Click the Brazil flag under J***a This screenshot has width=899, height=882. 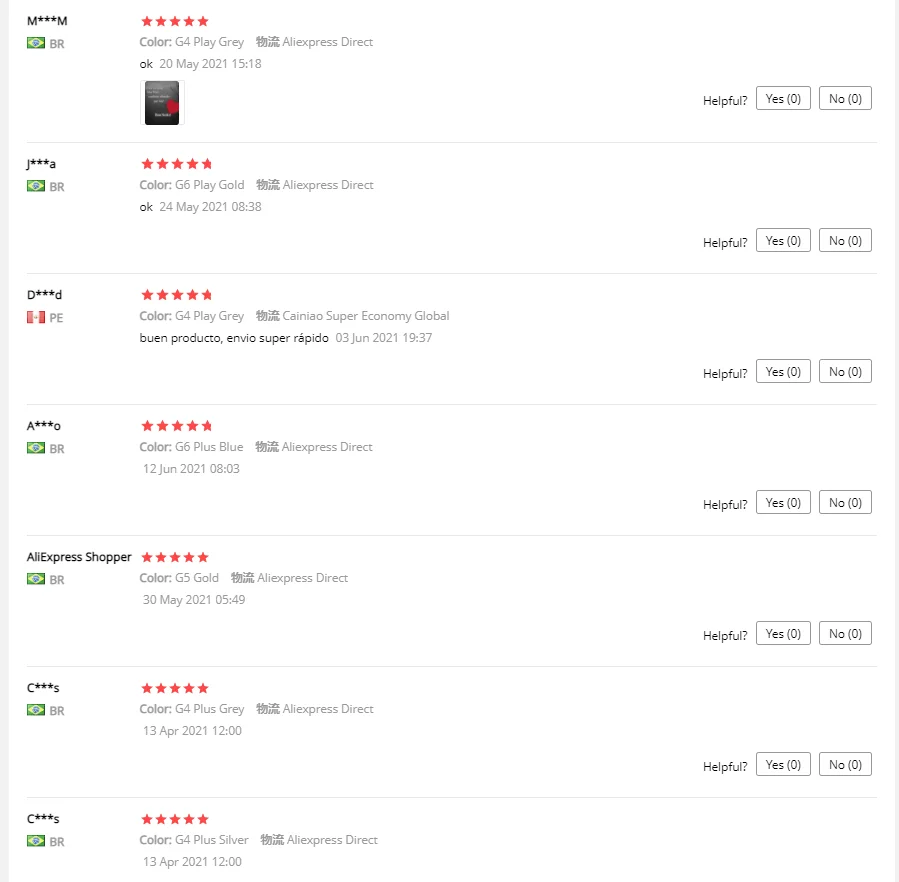pyautogui.click(x=36, y=186)
